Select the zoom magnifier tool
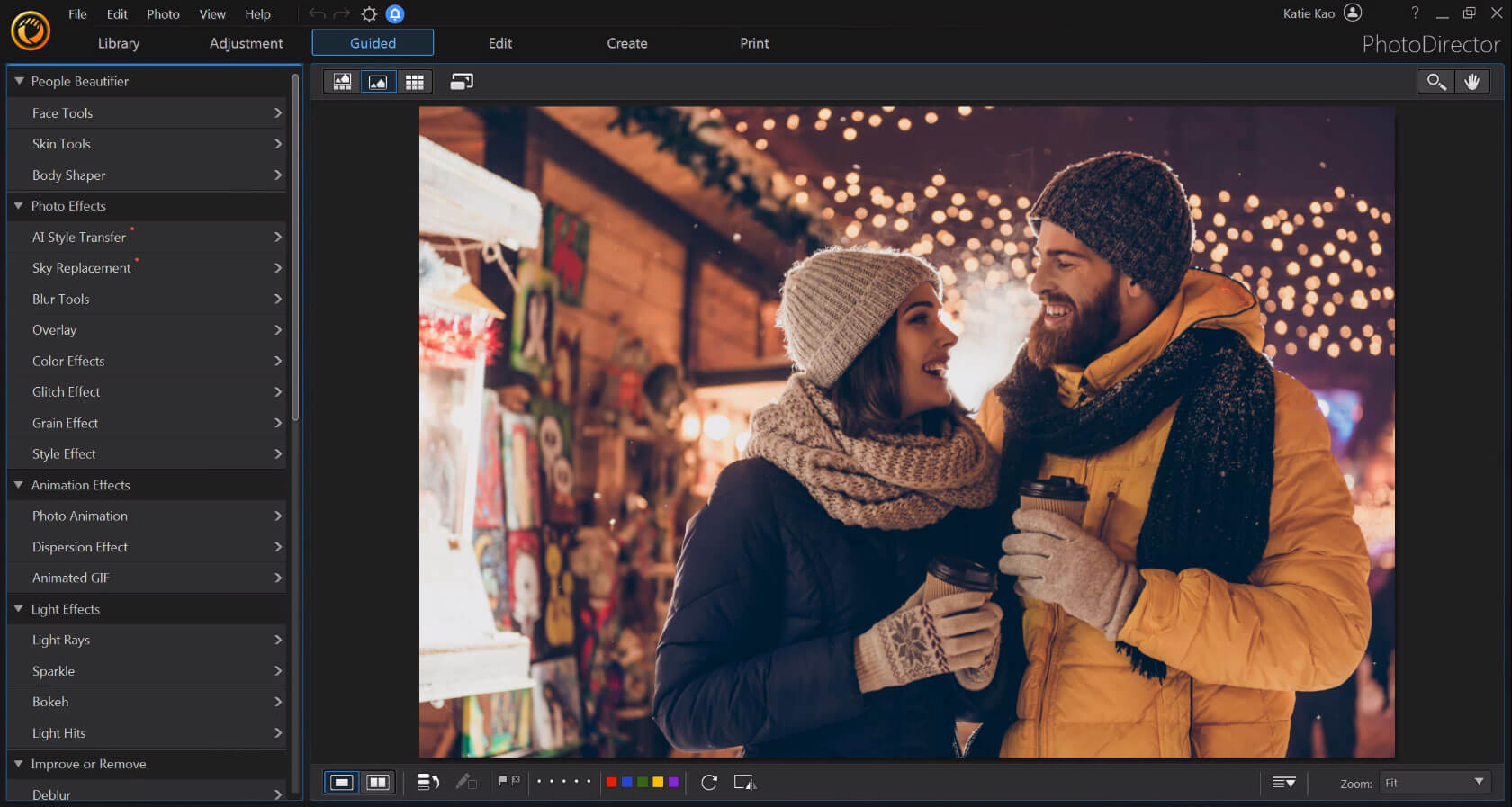 (x=1435, y=82)
